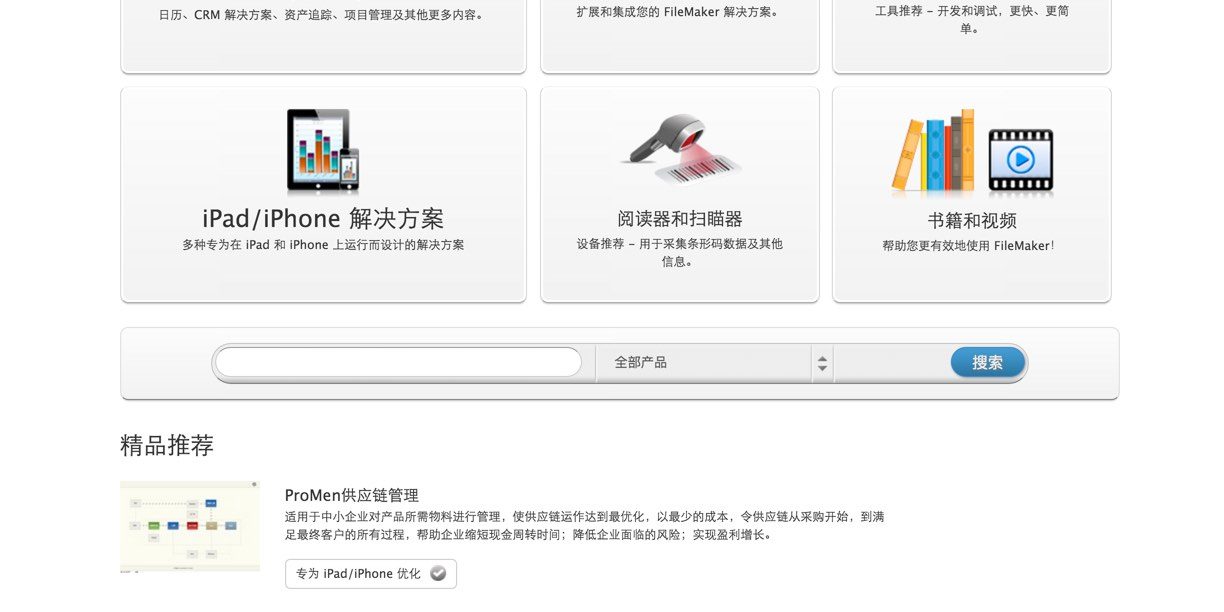The height and width of the screenshot is (612, 1224).
Task: Click the ProMen description starting 适用于中小企业
Action: point(584,526)
